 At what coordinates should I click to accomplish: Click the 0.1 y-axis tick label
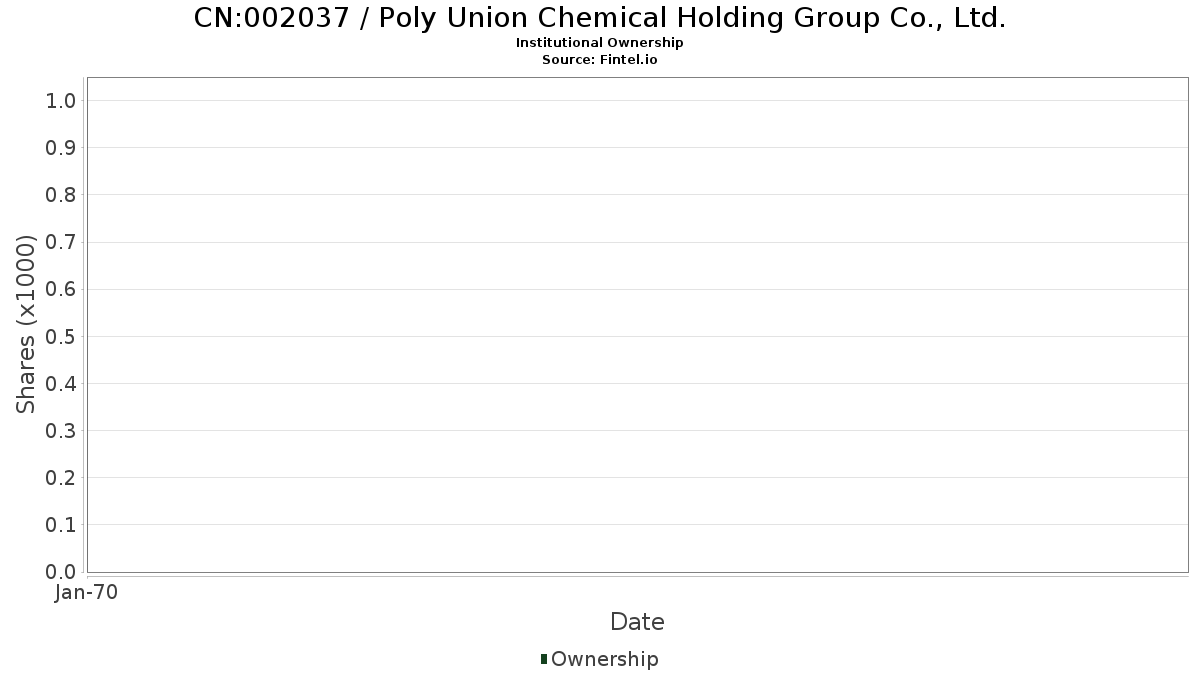pyautogui.click(x=61, y=525)
